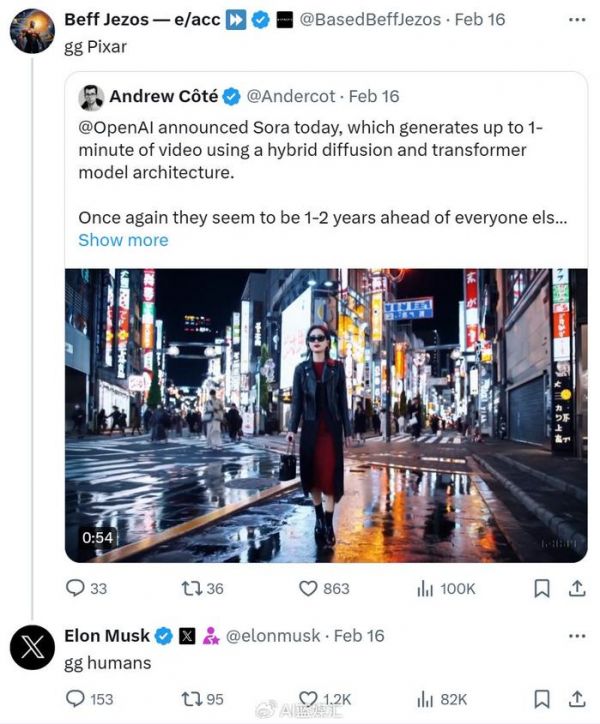Share the Beff Jezos tweet
This screenshot has width=600, height=724.
(x=576, y=588)
